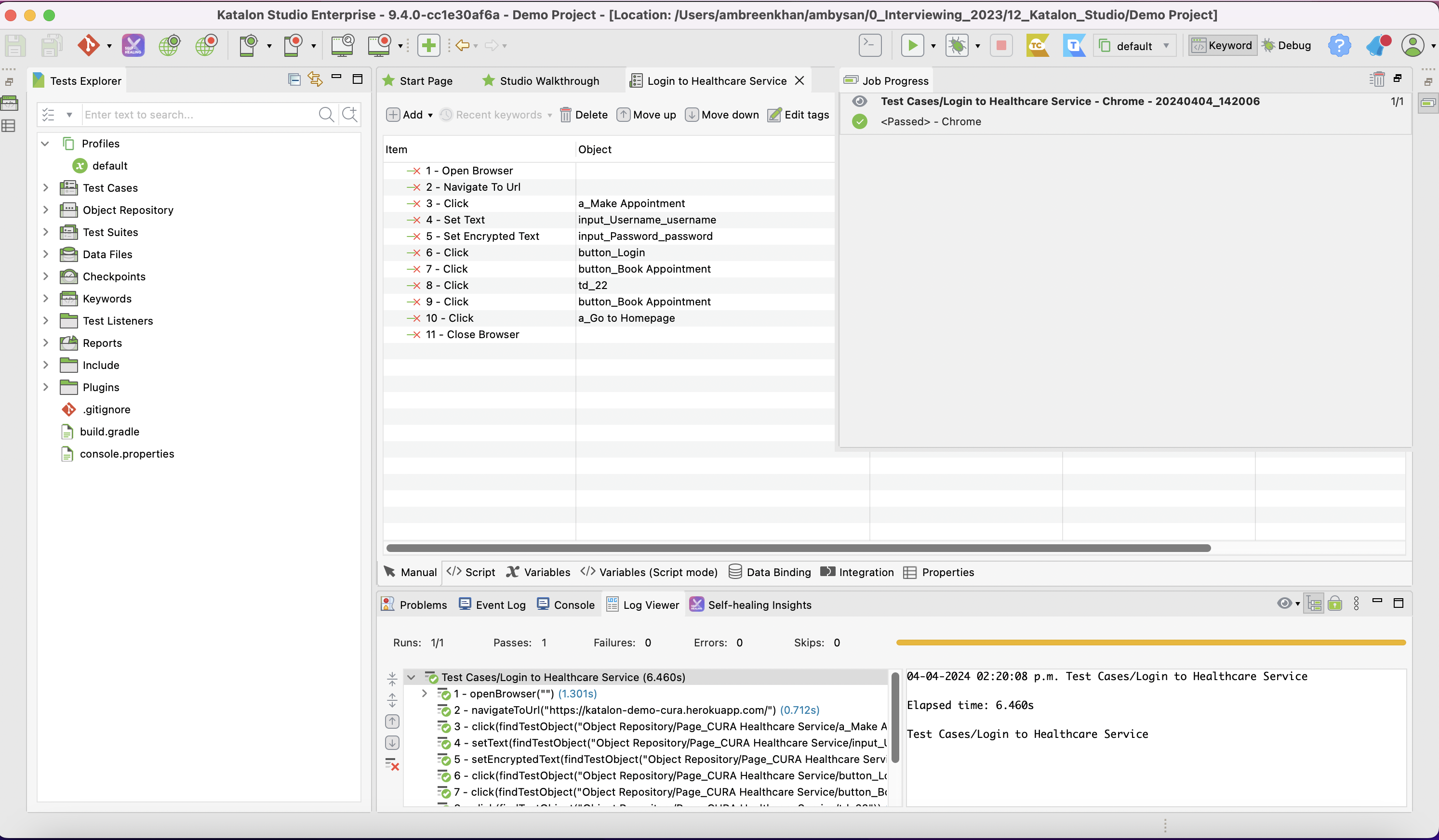The image size is (1439, 840).
Task: Click the Log Viewer vertical scrollbar
Action: (895, 718)
